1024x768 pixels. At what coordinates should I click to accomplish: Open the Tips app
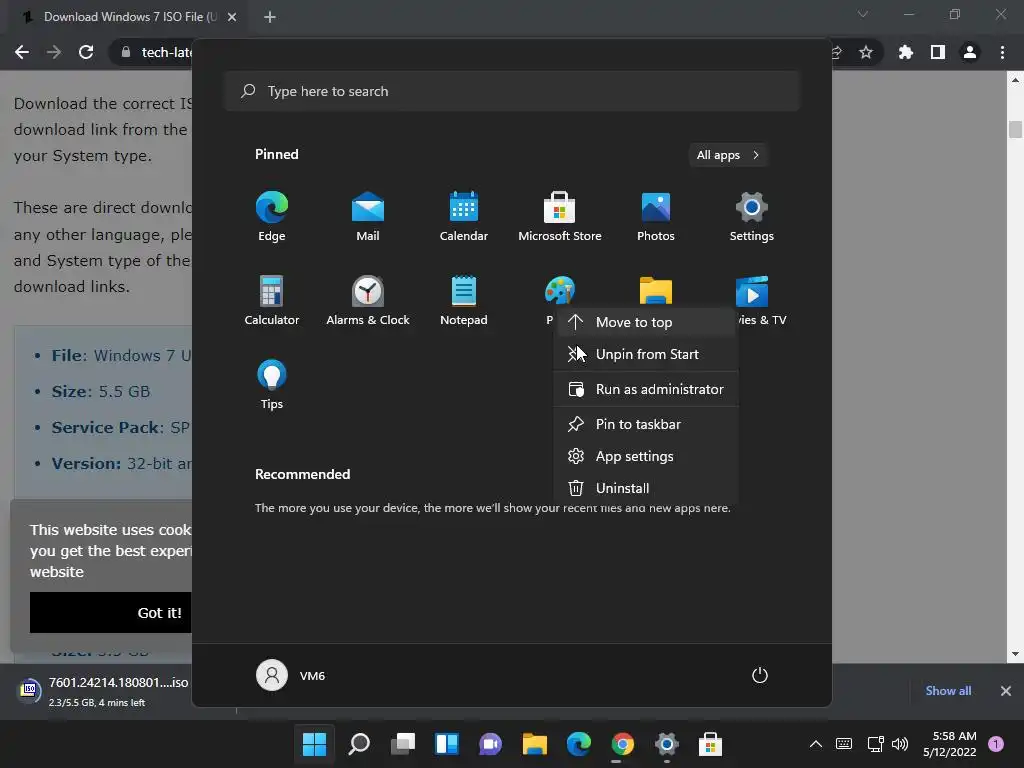point(272,385)
